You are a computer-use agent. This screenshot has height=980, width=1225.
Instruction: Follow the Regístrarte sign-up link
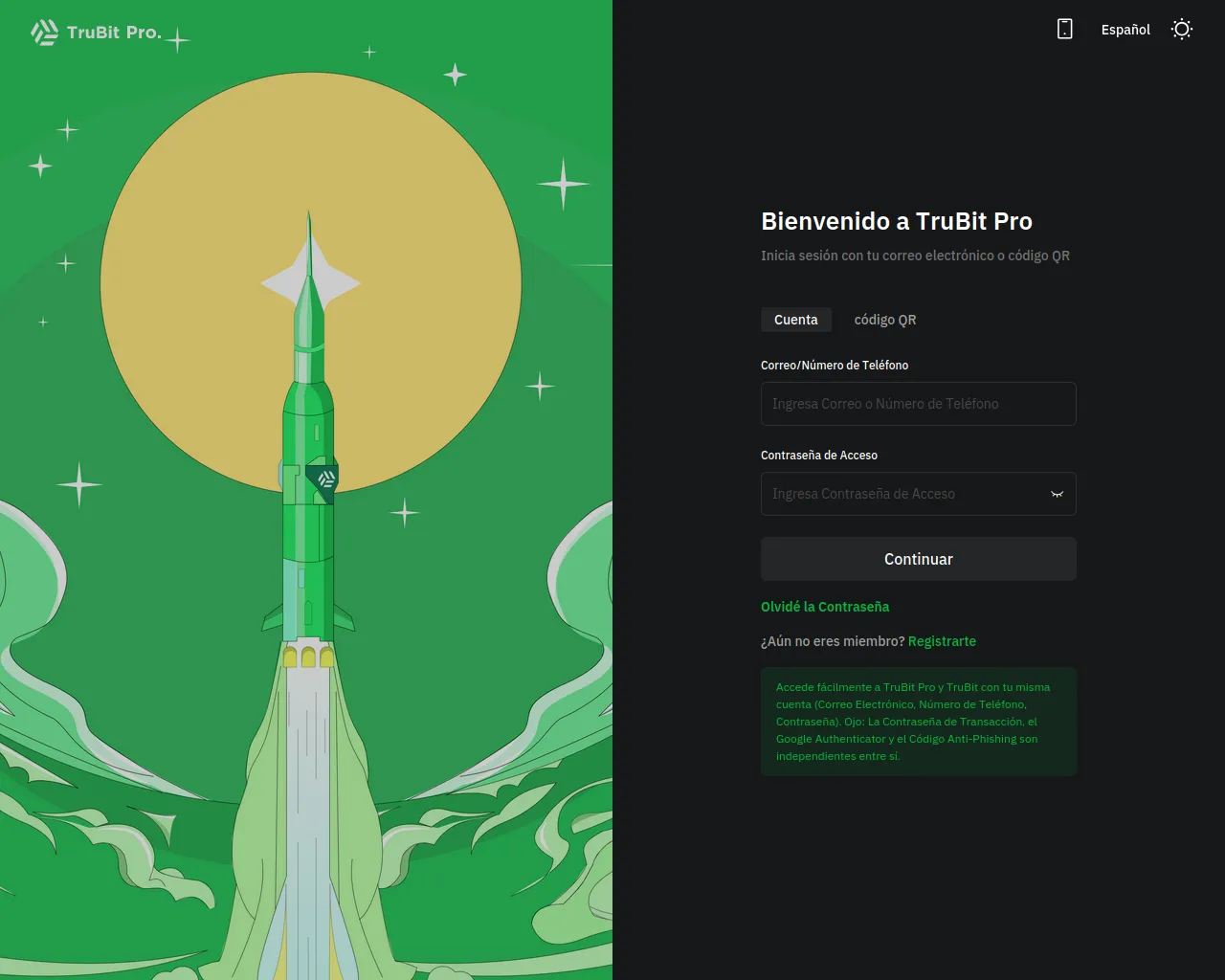[x=942, y=641]
